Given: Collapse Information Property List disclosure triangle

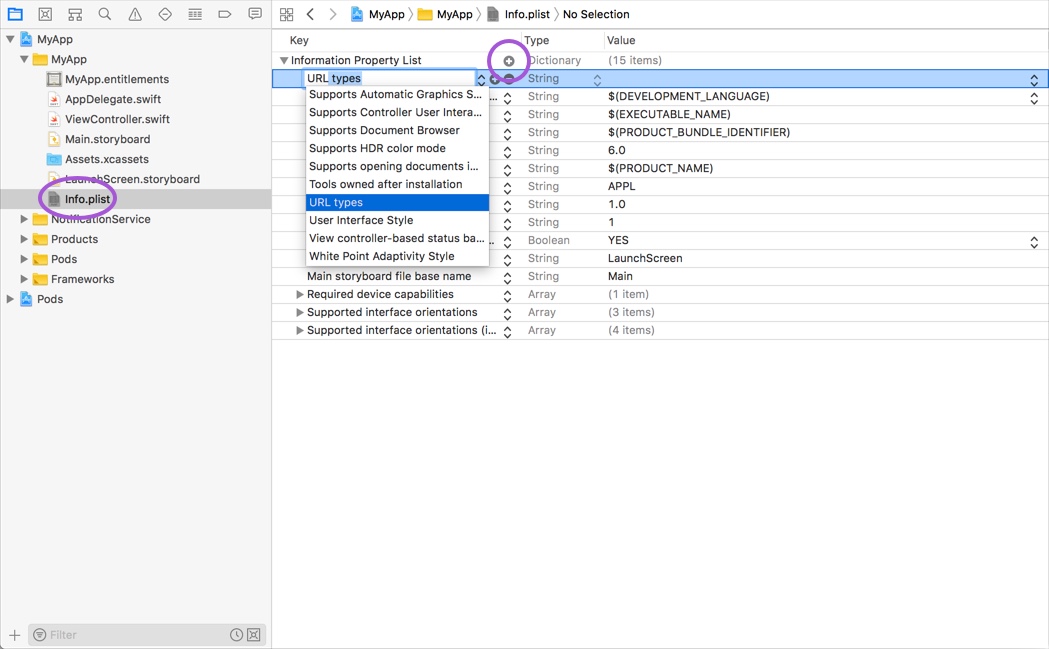Looking at the screenshot, I should coord(284,60).
